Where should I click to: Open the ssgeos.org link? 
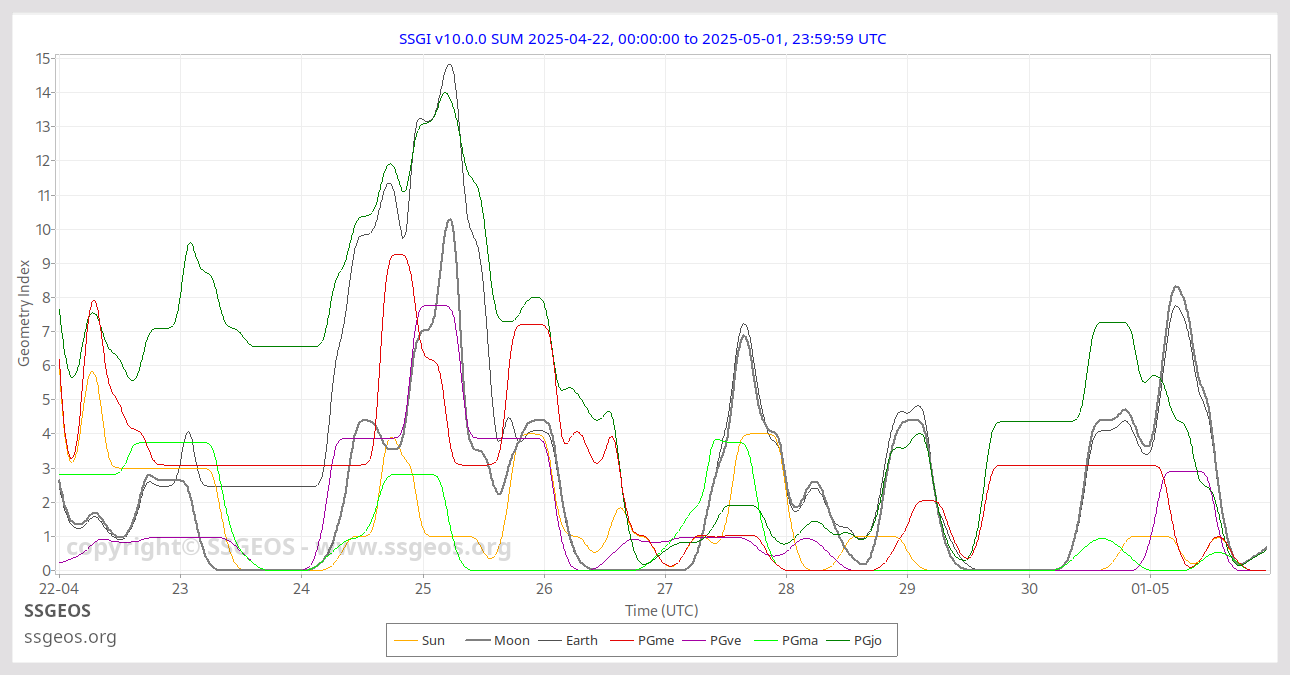(68, 637)
